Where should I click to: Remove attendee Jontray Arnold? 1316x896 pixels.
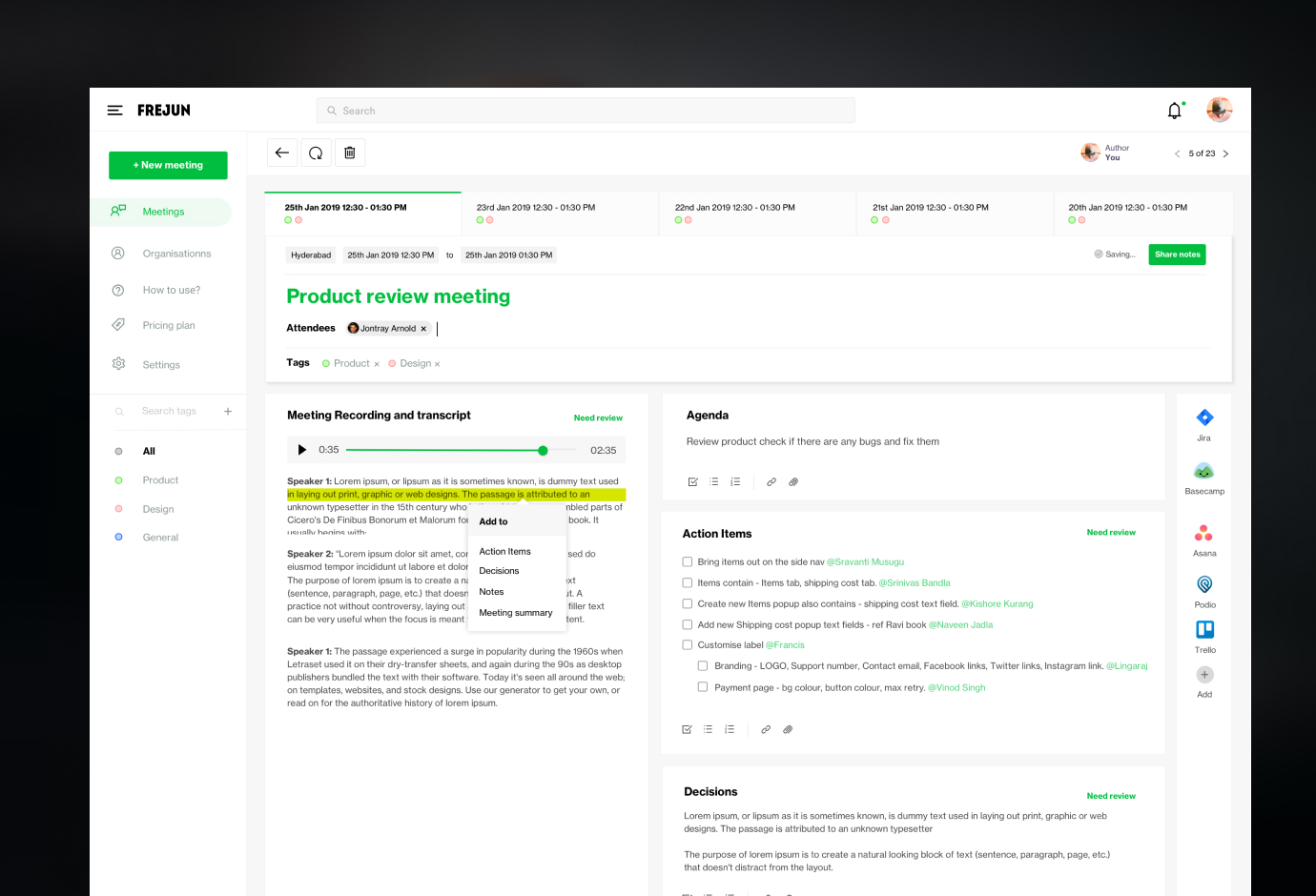(x=423, y=329)
